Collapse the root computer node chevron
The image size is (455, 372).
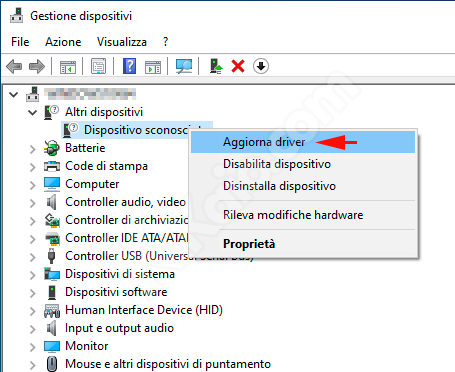pos(14,95)
